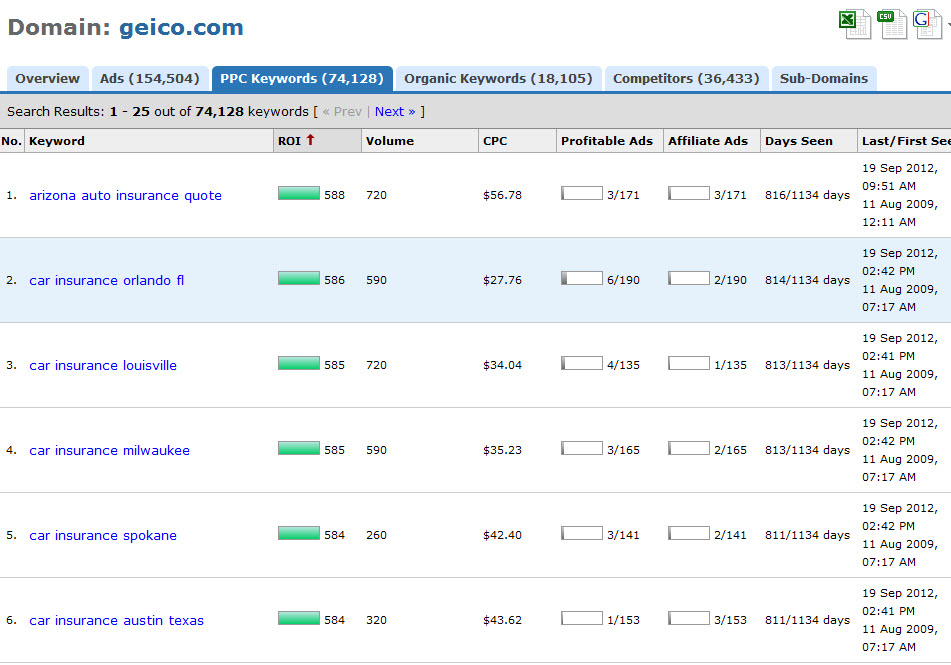Open keyword car insurance louisville
Viewport: 951px width, 665px height.
(103, 365)
